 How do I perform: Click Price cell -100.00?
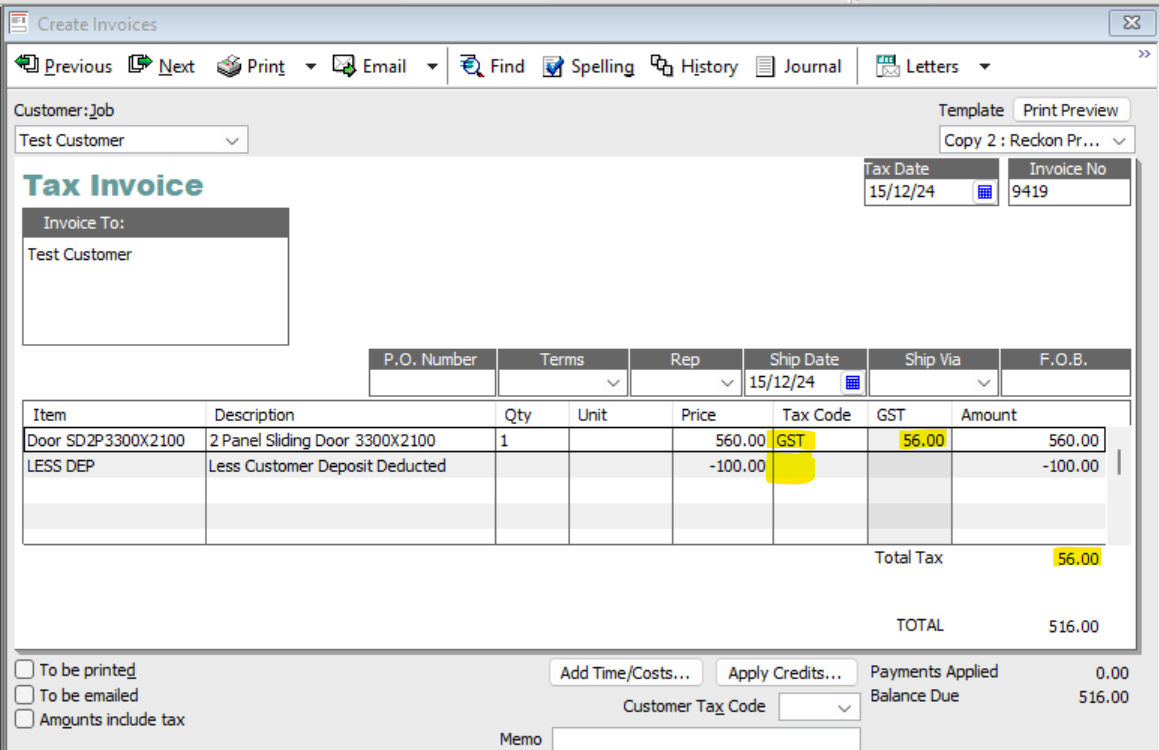[723, 466]
